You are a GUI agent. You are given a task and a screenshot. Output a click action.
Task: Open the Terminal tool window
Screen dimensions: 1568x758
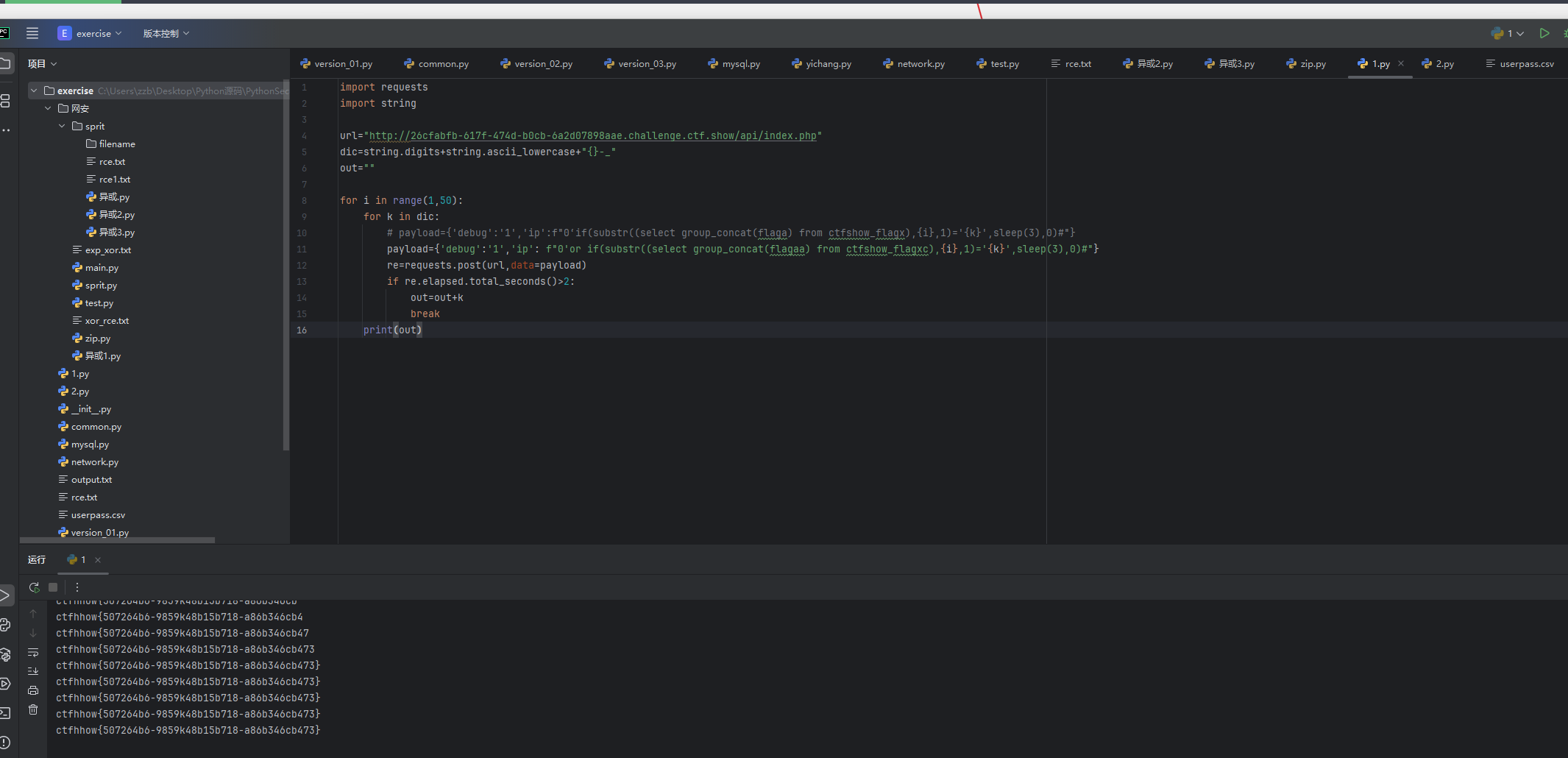pyautogui.click(x=5, y=713)
